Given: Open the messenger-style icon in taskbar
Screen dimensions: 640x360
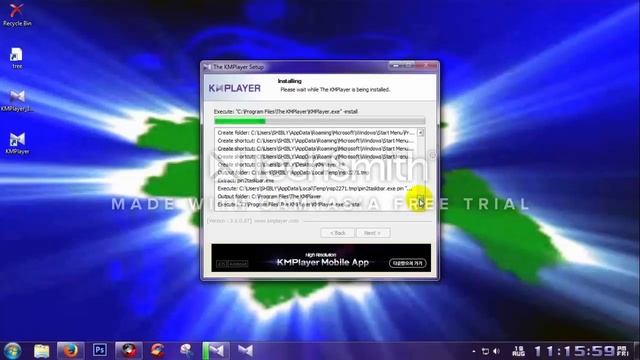Looking at the screenshot, I should 187,351.
